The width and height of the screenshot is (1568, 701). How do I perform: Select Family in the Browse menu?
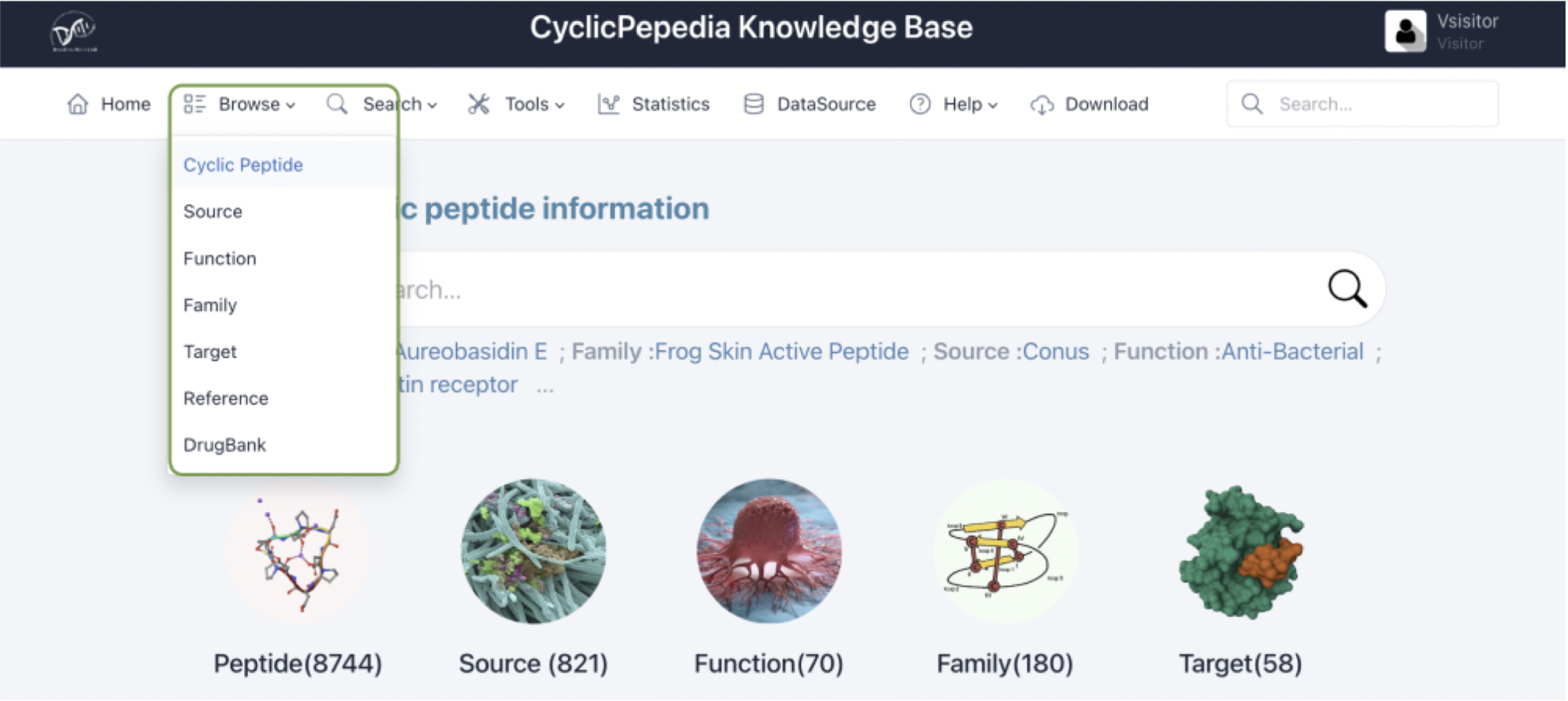click(x=210, y=305)
